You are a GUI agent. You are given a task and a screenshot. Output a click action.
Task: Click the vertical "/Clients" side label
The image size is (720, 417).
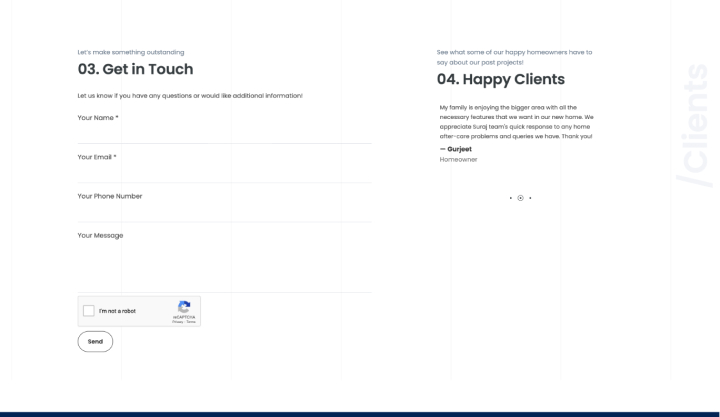(693, 125)
